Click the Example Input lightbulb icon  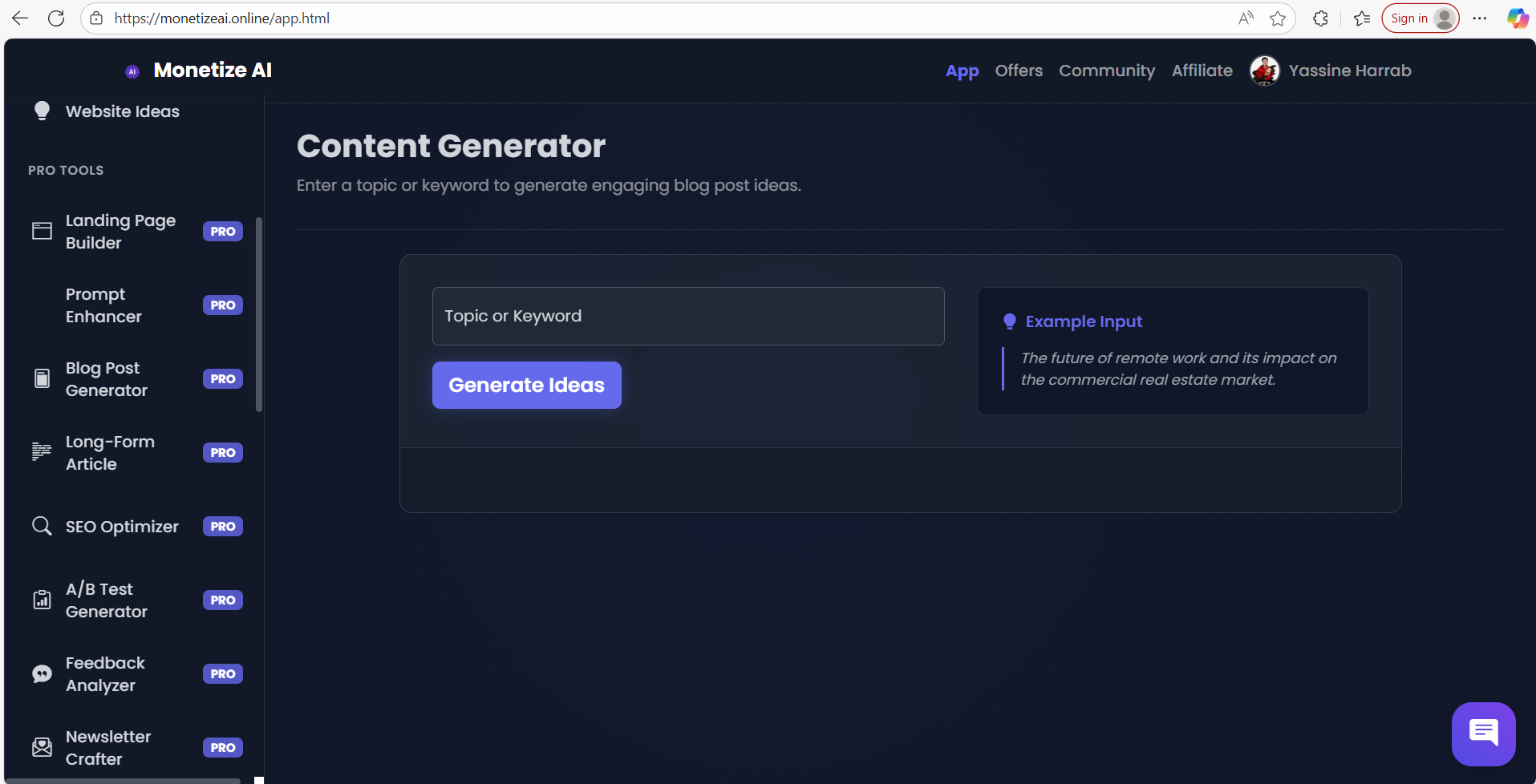point(1010,321)
